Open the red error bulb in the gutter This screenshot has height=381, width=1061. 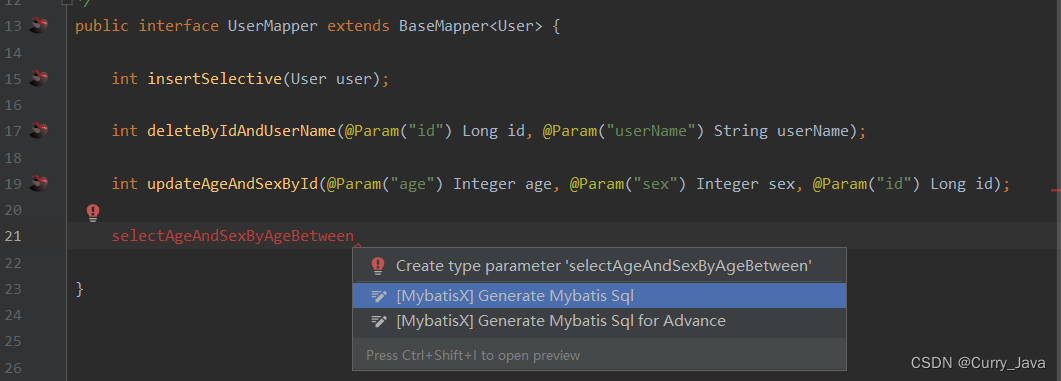pos(93,213)
